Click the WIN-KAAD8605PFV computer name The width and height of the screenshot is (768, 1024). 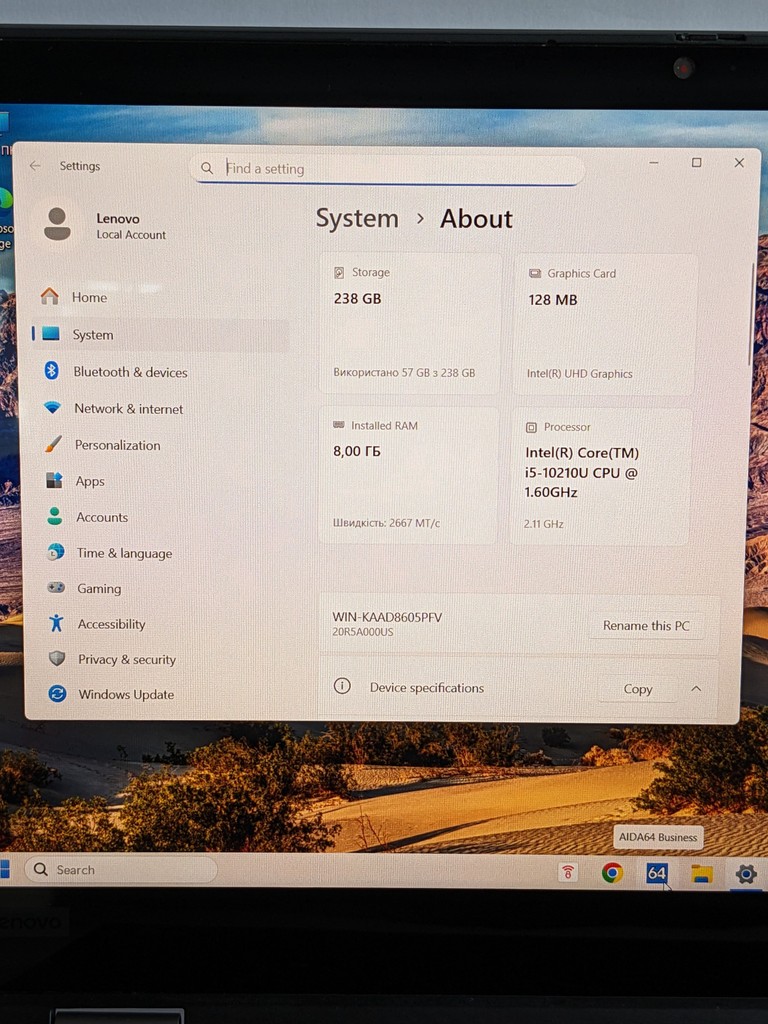tap(387, 616)
